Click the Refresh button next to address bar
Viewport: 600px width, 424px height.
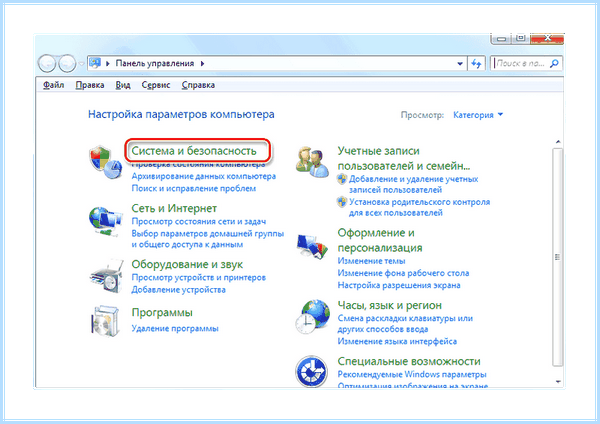[x=476, y=64]
